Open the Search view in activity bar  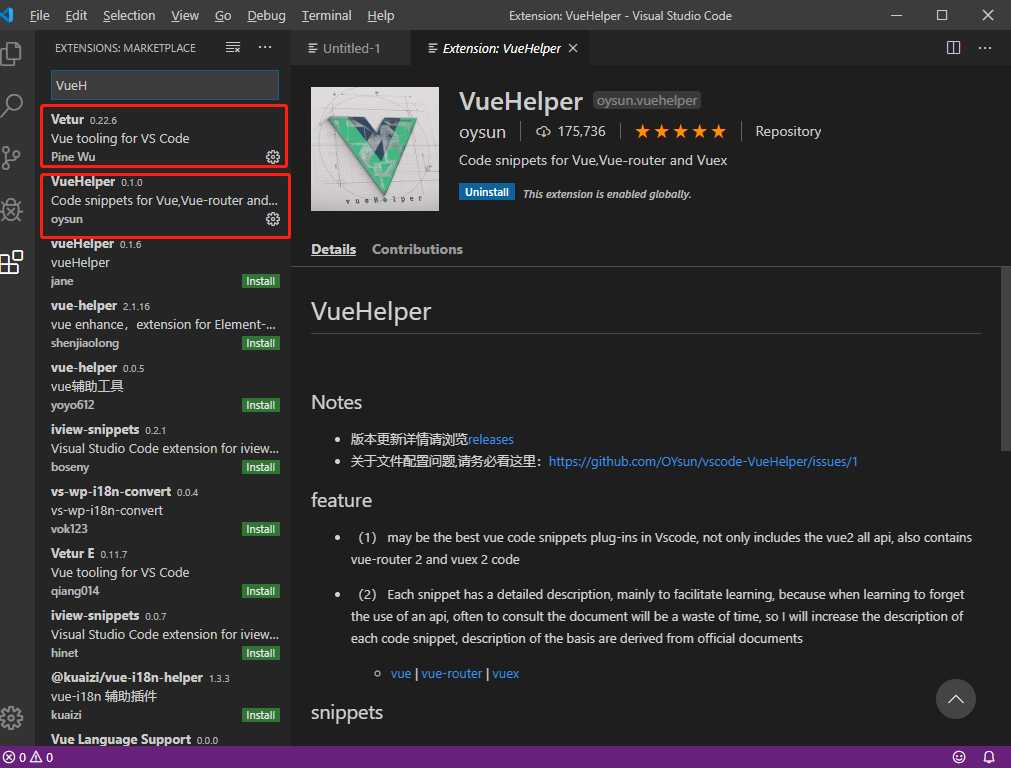[12, 105]
